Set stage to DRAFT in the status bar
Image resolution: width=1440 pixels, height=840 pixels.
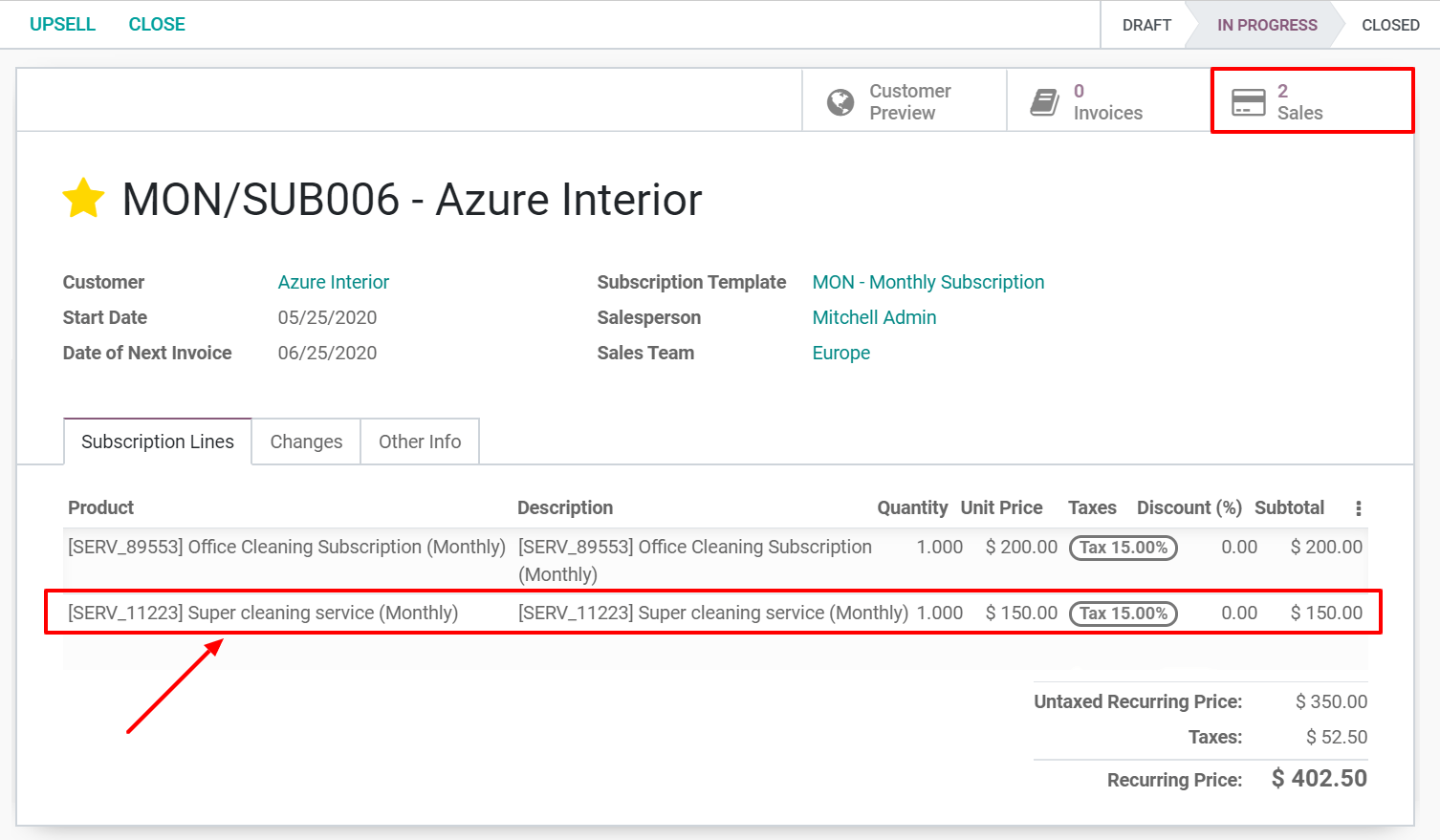(1145, 25)
